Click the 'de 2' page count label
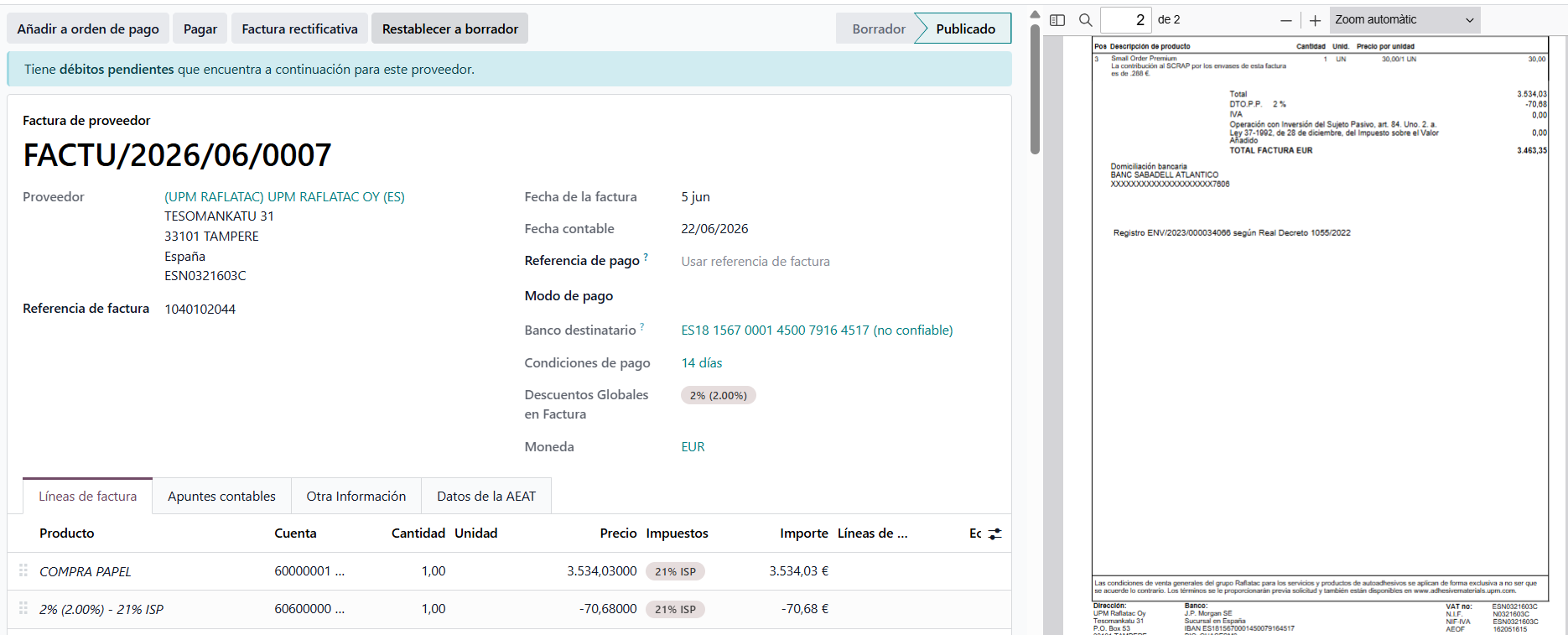 coord(1169,20)
